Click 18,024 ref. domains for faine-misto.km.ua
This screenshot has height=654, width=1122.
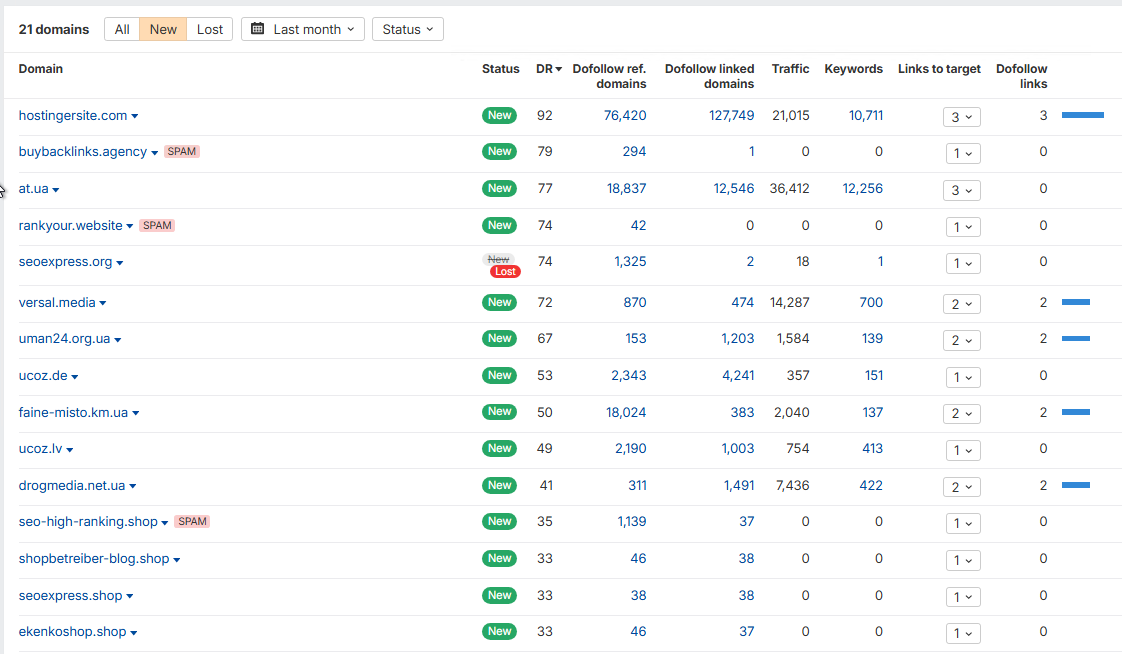625,413
